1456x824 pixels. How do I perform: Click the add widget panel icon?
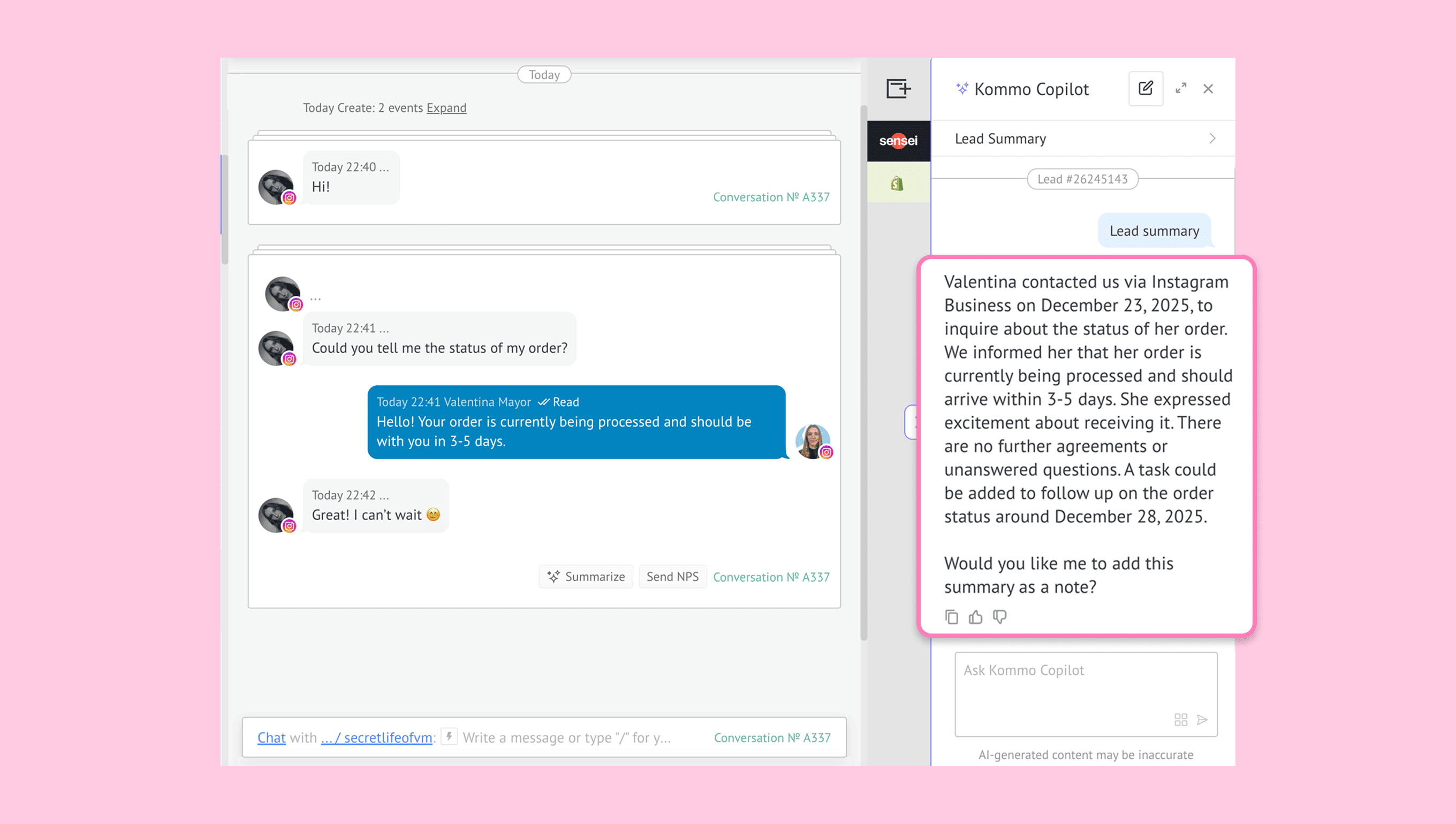click(898, 89)
